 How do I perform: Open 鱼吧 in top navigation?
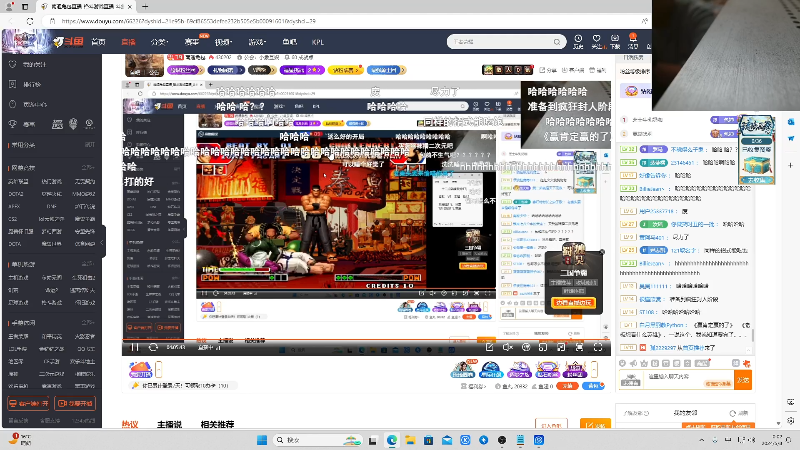click(x=289, y=42)
